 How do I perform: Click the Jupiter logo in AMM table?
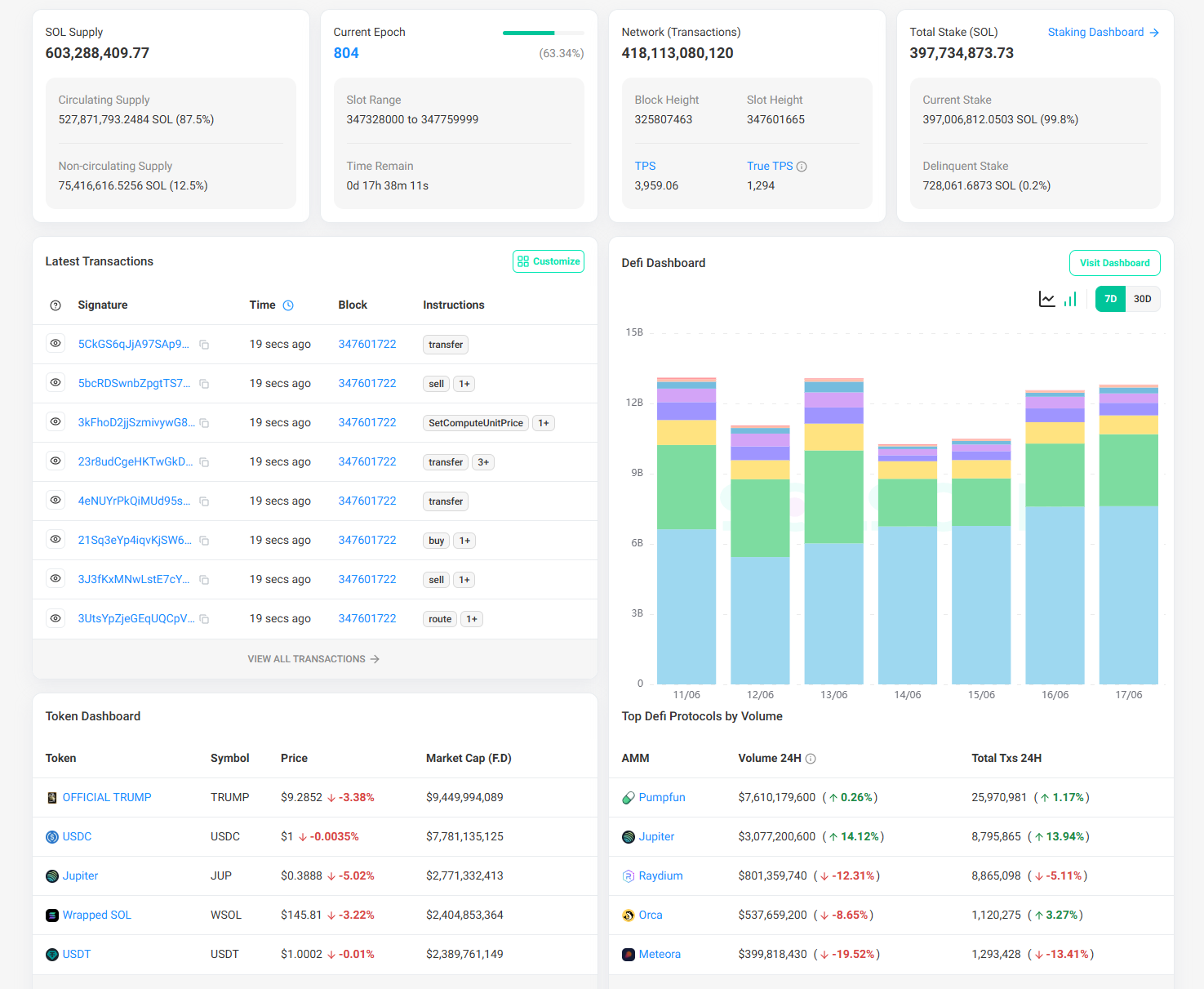pos(629,837)
